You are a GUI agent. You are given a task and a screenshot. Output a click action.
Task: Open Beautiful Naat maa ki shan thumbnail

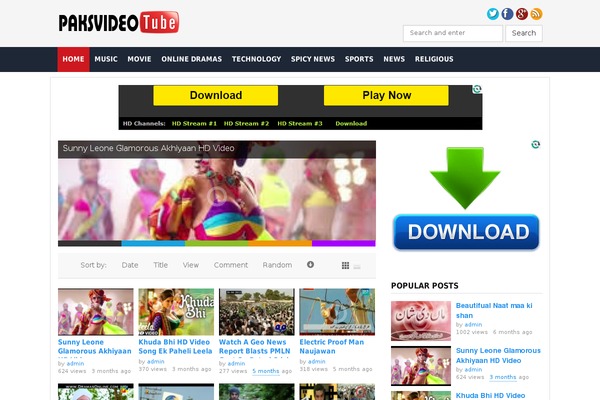[x=421, y=321]
